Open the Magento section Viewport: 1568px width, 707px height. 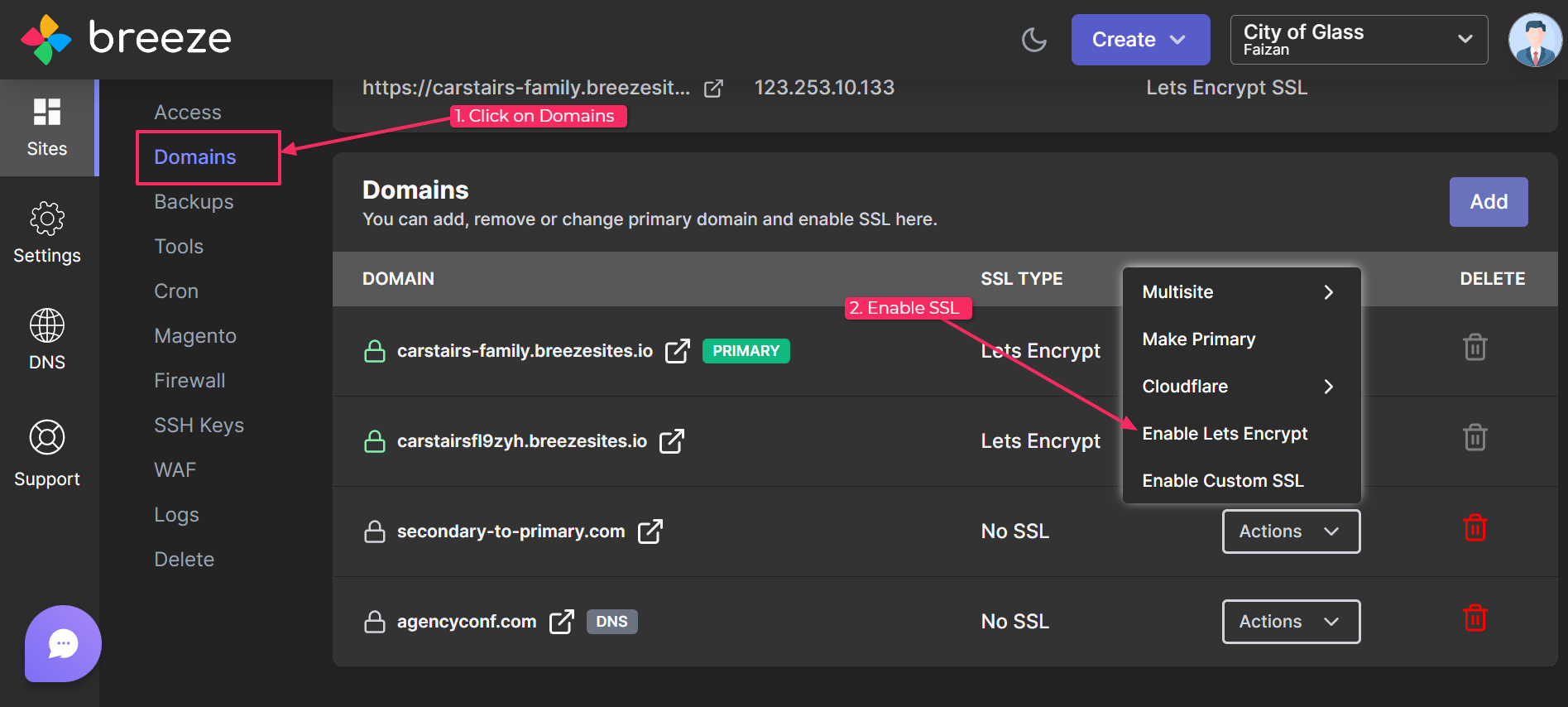[195, 336]
